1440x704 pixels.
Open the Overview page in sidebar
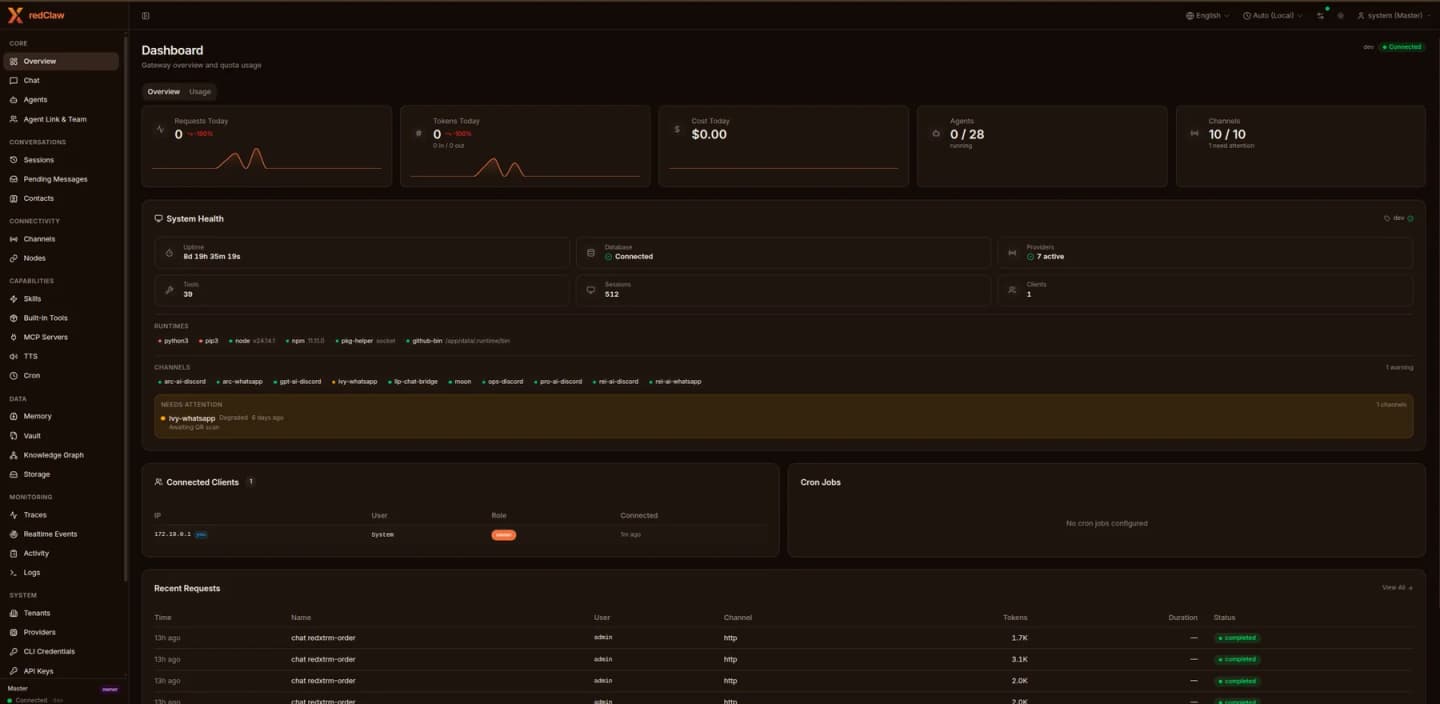[x=61, y=61]
